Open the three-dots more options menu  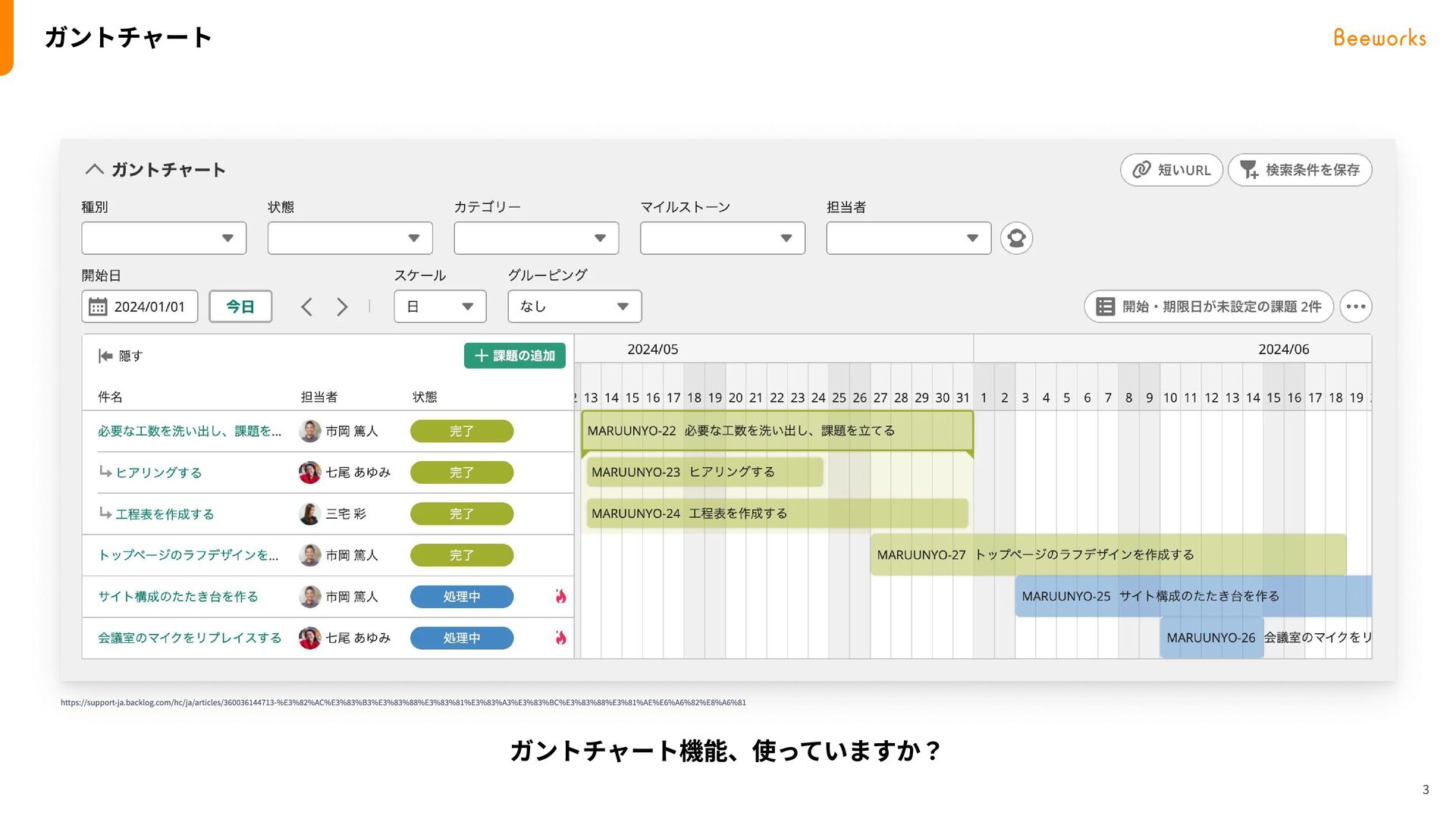[1356, 306]
